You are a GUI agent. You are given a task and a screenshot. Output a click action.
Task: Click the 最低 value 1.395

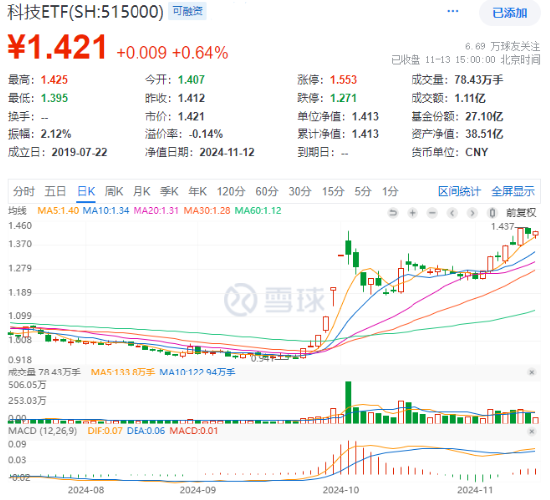point(54,98)
